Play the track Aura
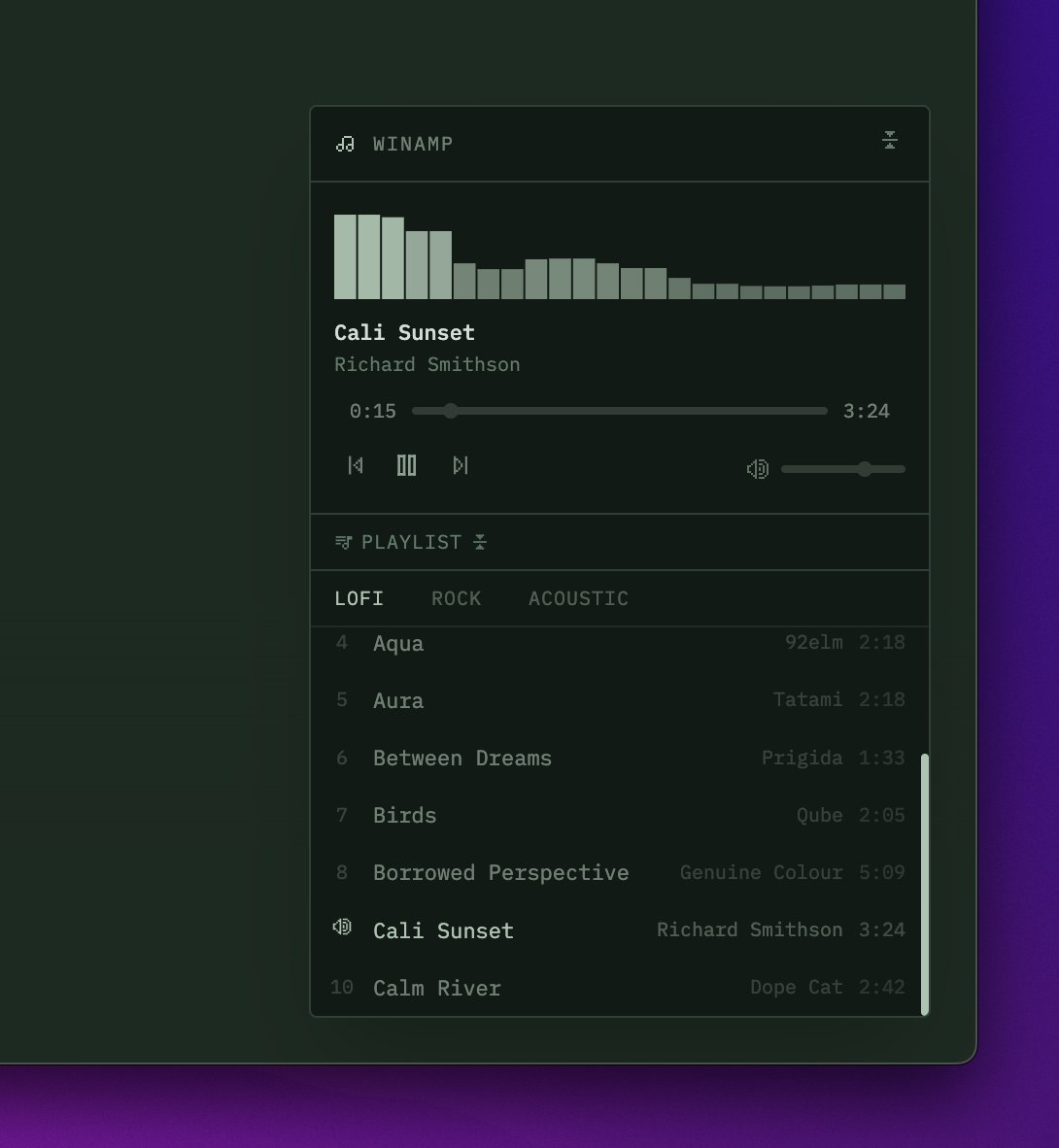Viewport: 1059px width, 1148px height. tap(620, 700)
